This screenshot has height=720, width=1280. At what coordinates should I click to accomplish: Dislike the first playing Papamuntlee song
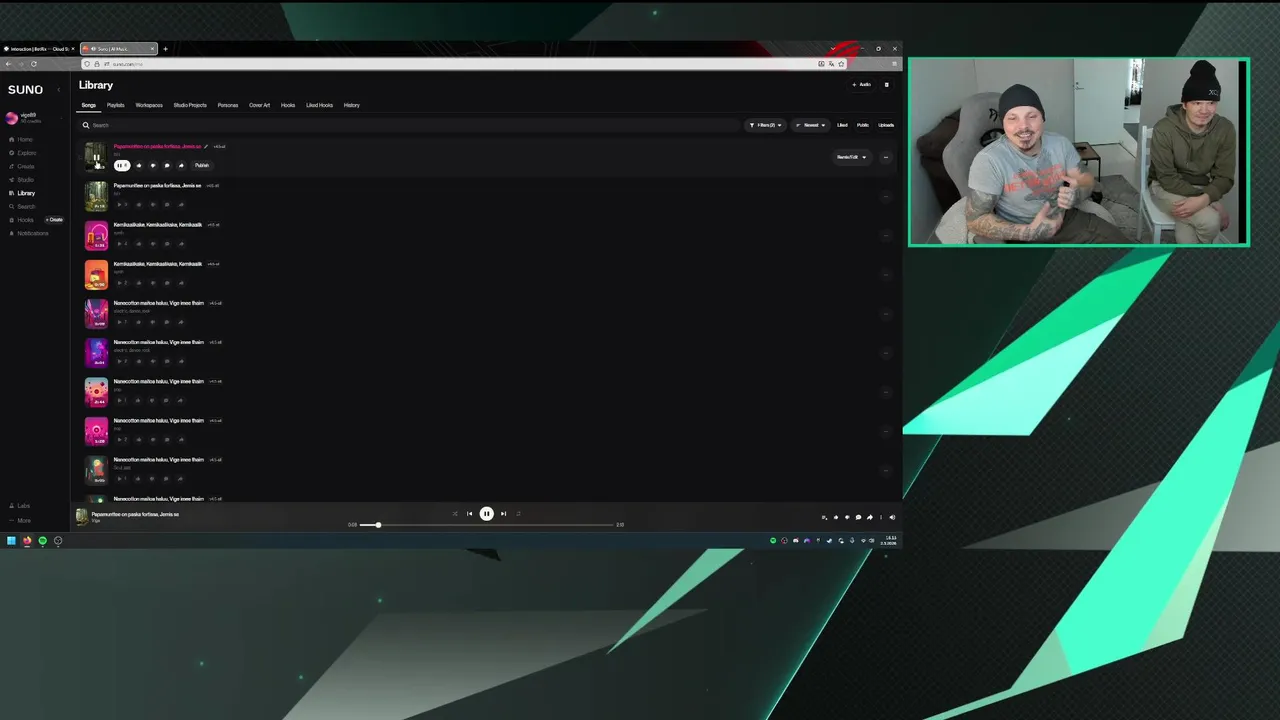(x=153, y=165)
